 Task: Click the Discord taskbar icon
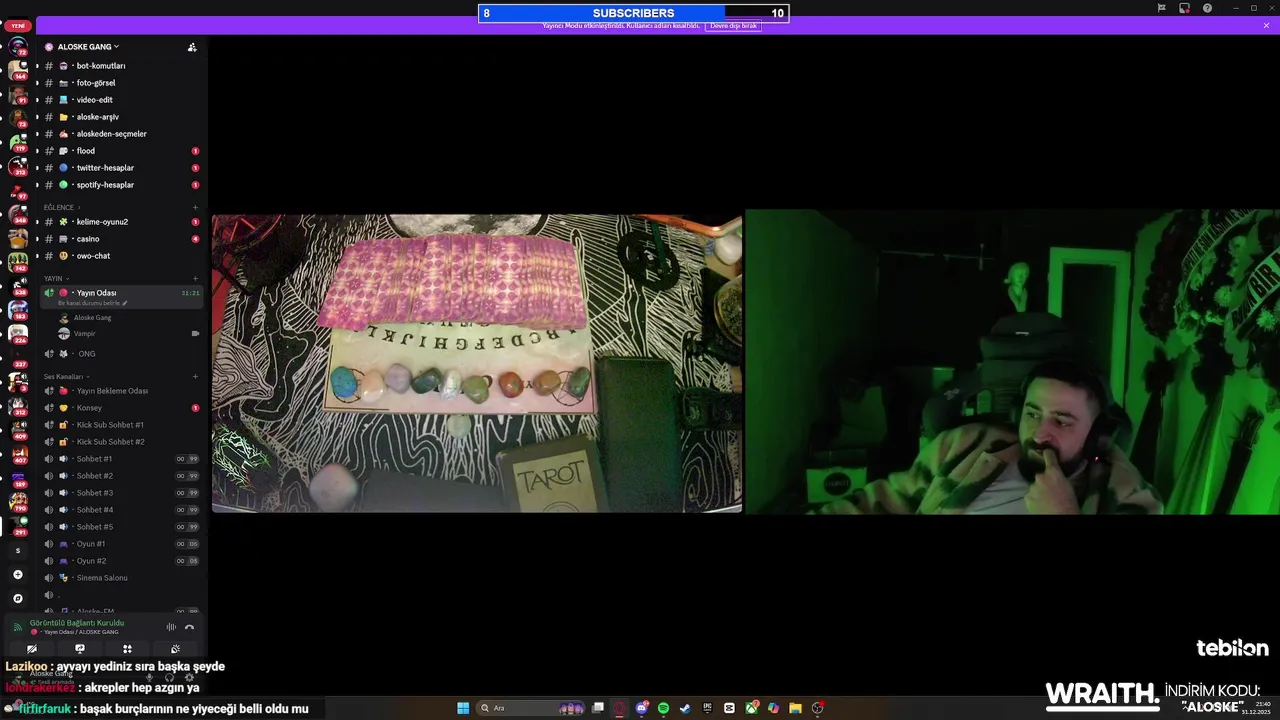[x=641, y=708]
